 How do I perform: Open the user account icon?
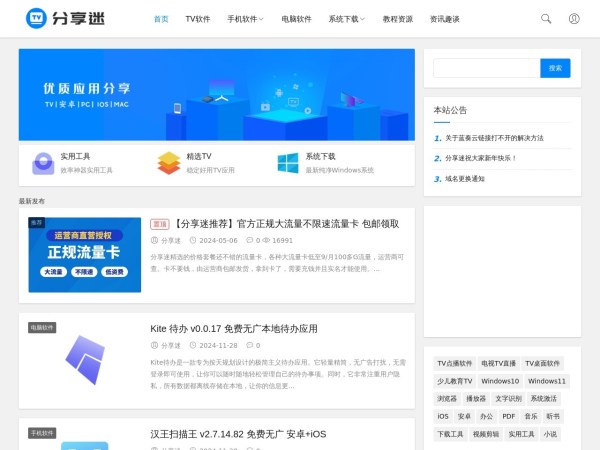point(574,18)
